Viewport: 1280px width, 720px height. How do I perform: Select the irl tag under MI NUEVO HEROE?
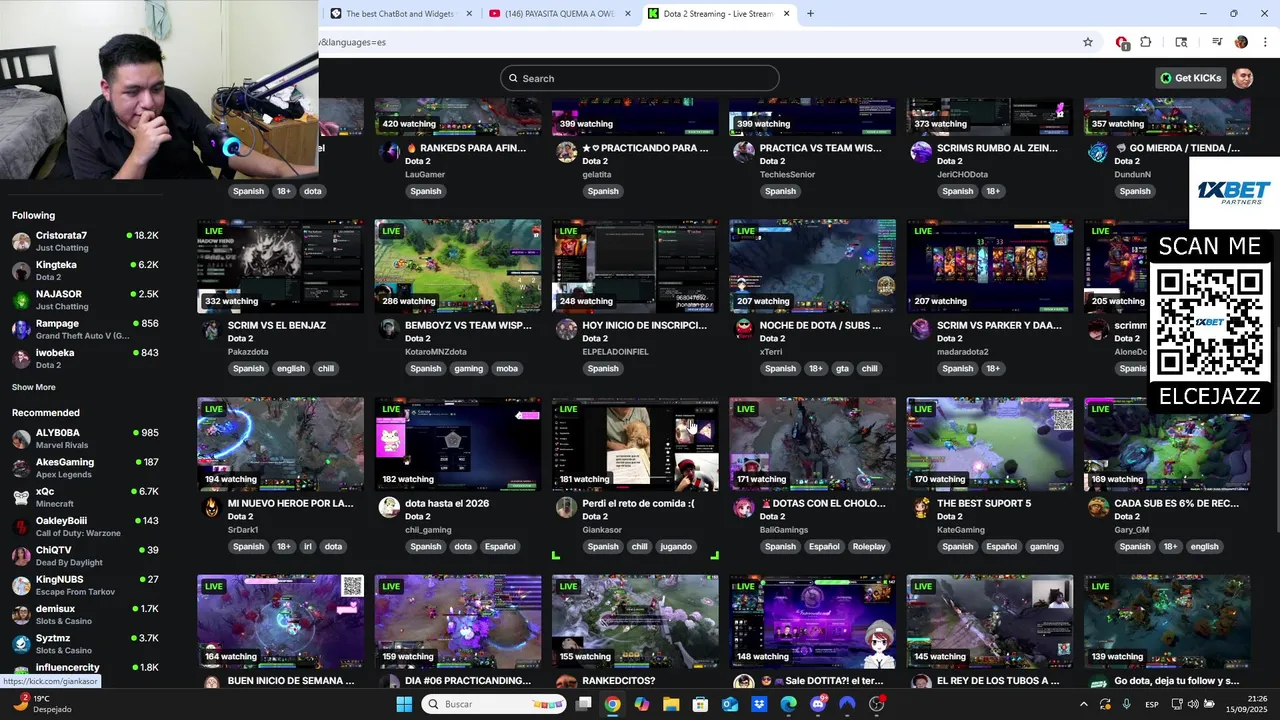click(x=308, y=547)
